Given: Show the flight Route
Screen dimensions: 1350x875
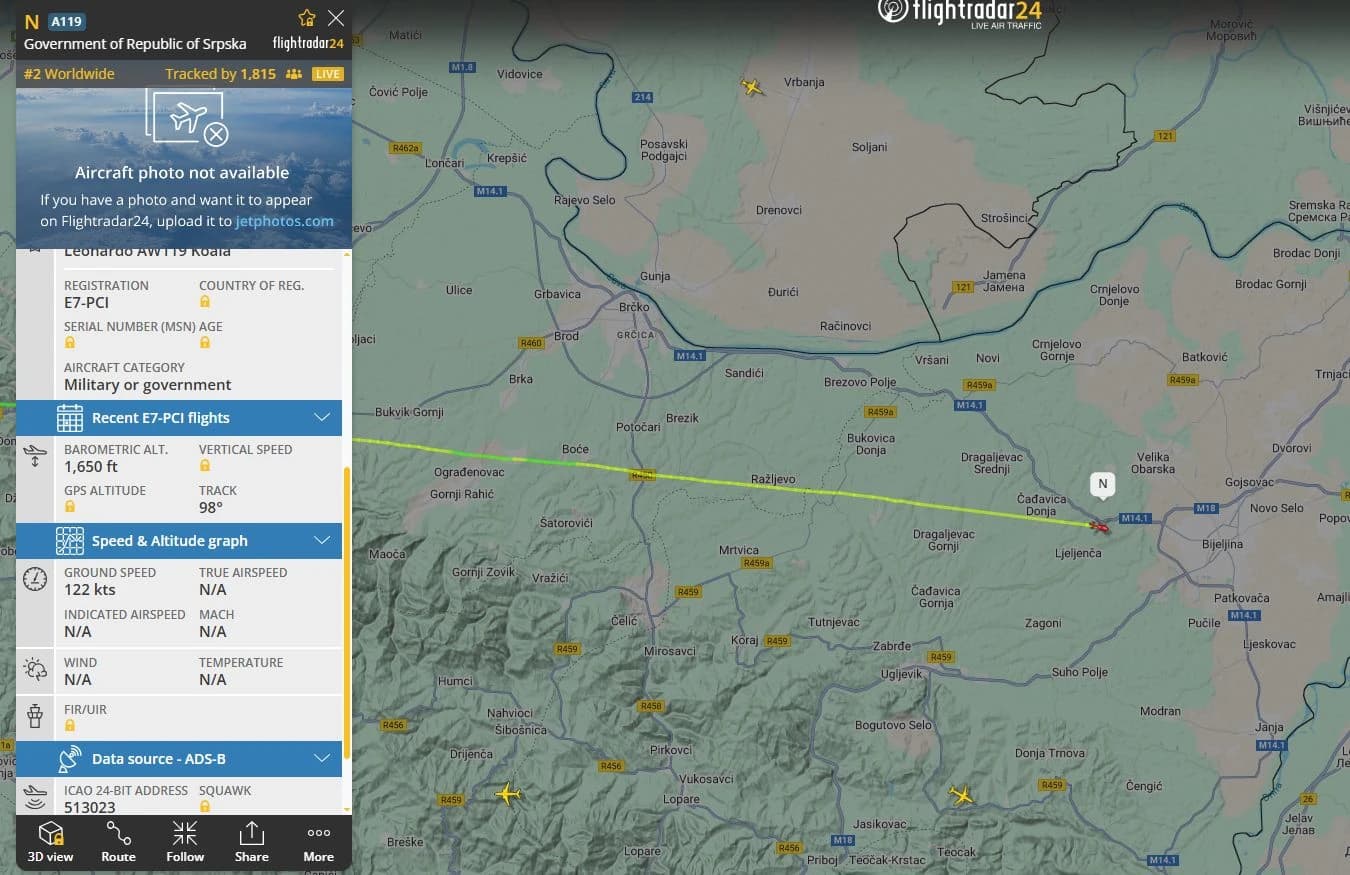Looking at the screenshot, I should pyautogui.click(x=118, y=842).
